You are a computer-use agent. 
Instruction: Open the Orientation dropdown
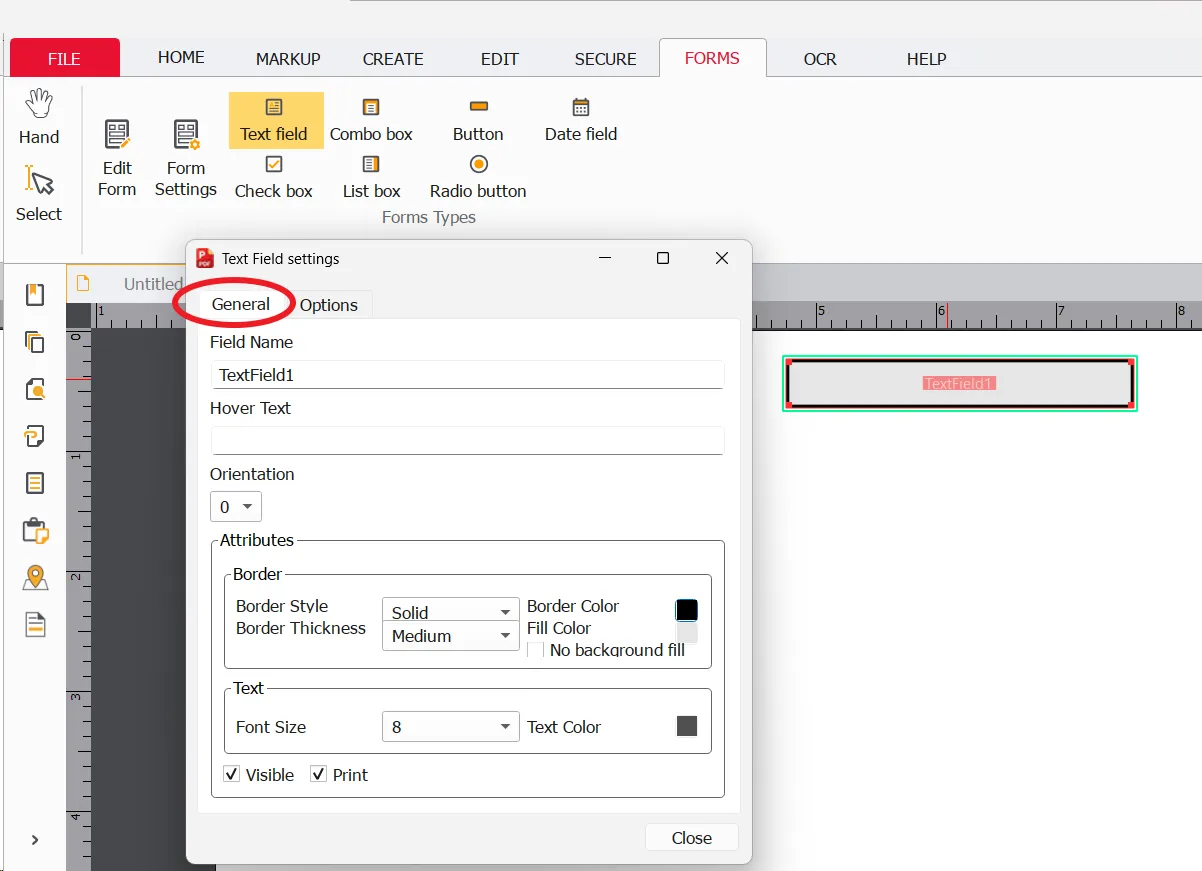tap(236, 506)
